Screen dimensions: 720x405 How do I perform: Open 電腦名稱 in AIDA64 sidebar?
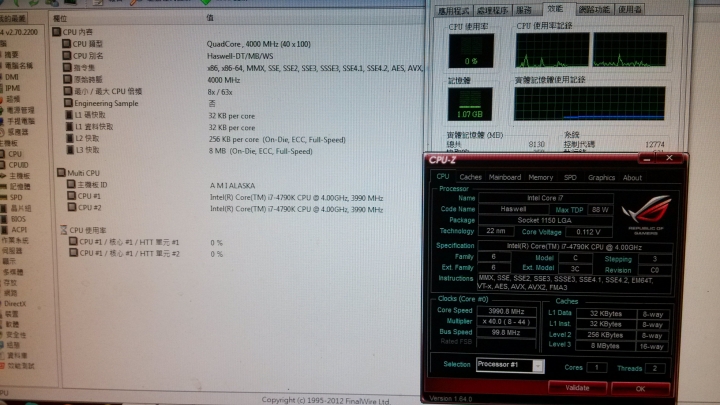point(18,66)
